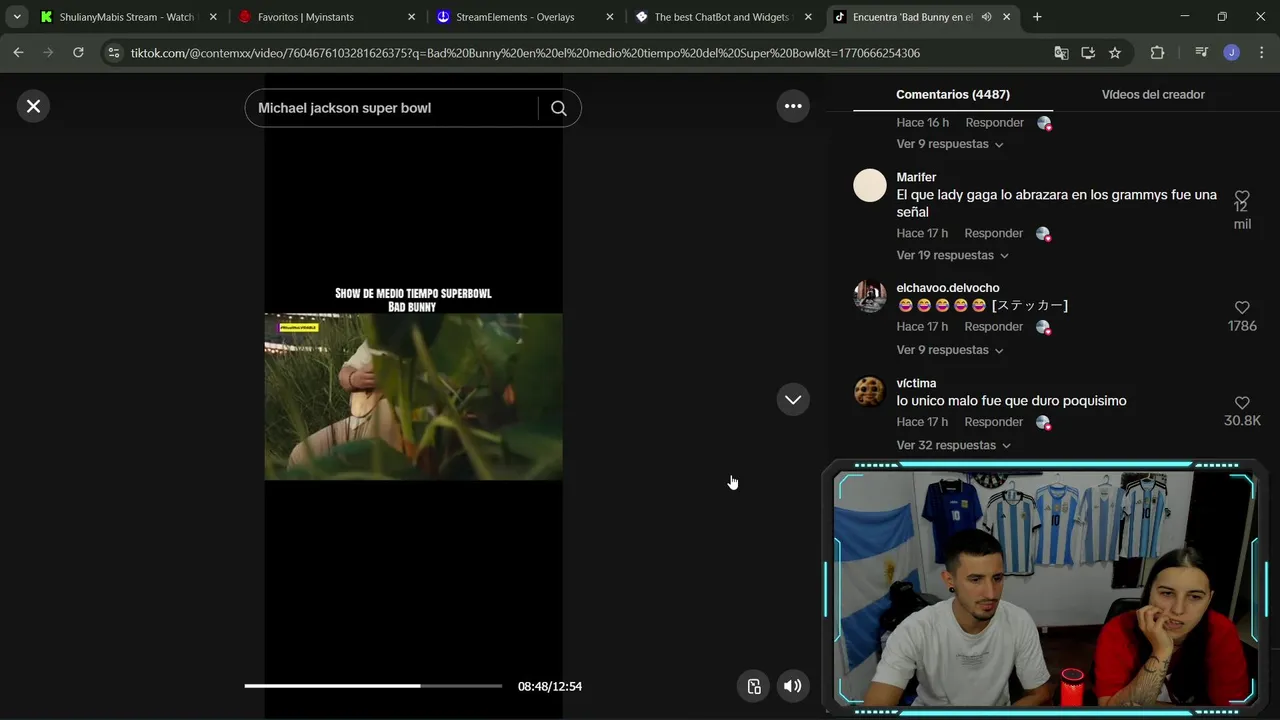Switch to 'Comentarios (4487)' tab
The width and height of the screenshot is (1280, 720).
point(953,94)
